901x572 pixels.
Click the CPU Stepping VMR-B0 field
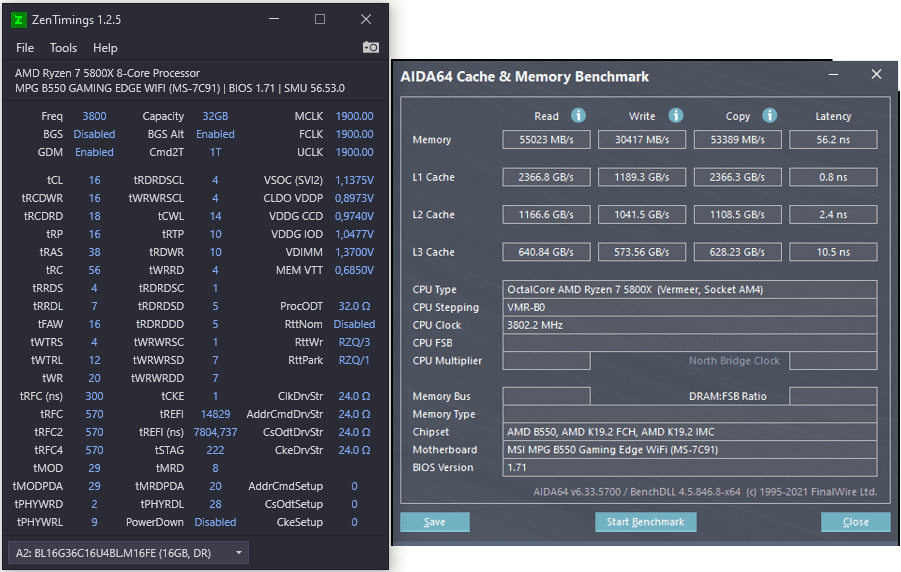690,308
